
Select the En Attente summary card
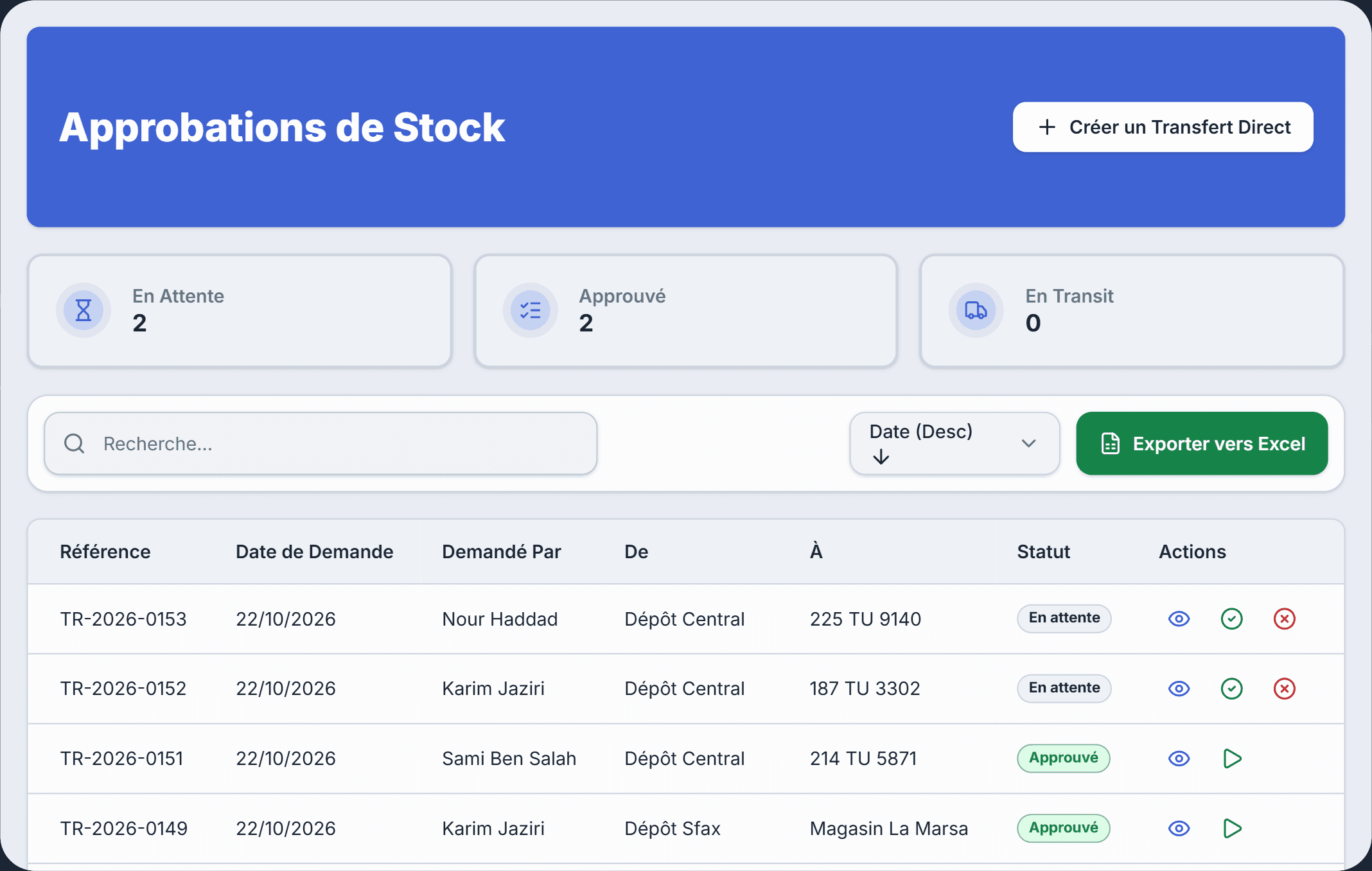[x=240, y=311]
